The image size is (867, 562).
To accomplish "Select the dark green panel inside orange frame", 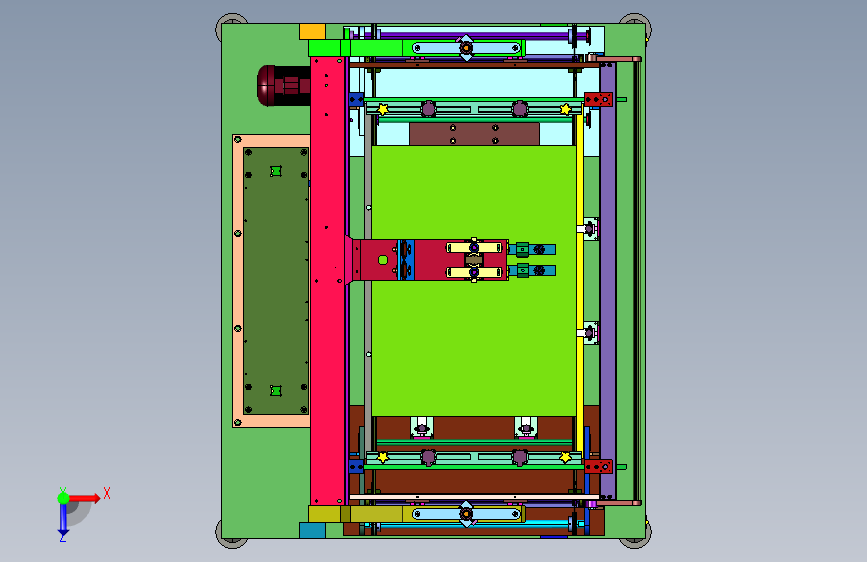I will pos(276,280).
